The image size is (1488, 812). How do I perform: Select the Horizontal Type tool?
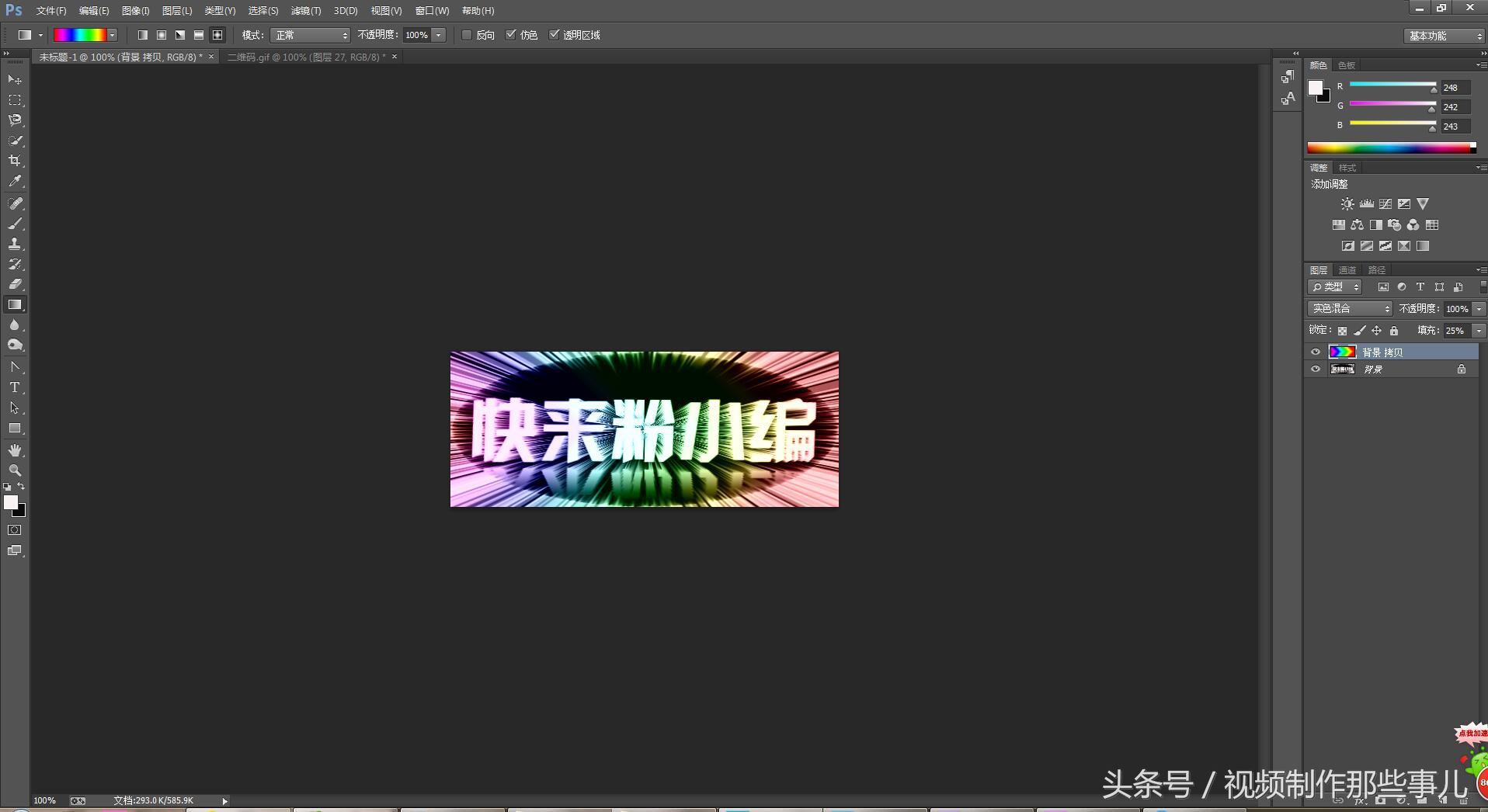14,387
